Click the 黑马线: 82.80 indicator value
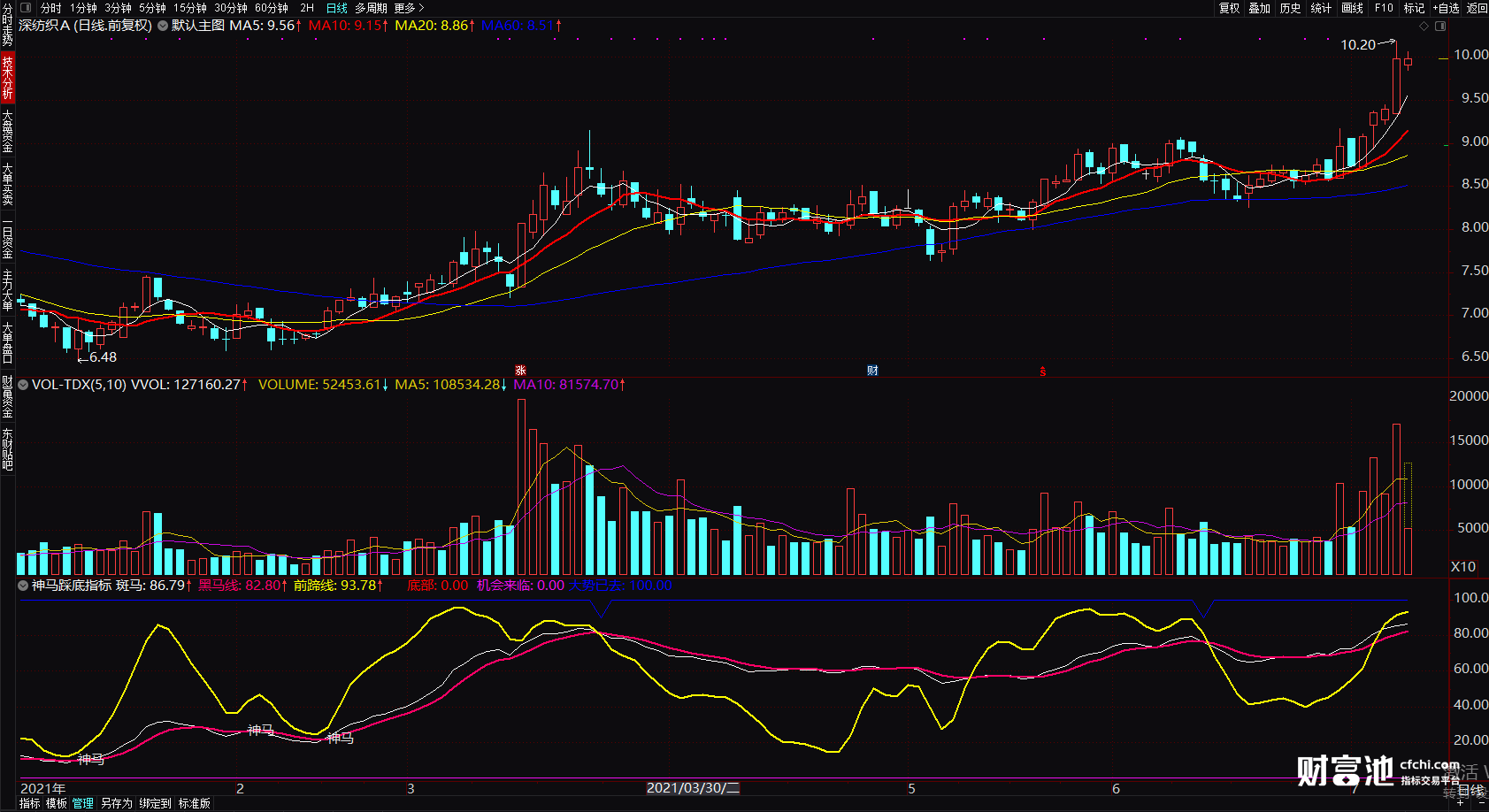Screen dimensions: 1489x812 pyautogui.click(x=242, y=586)
